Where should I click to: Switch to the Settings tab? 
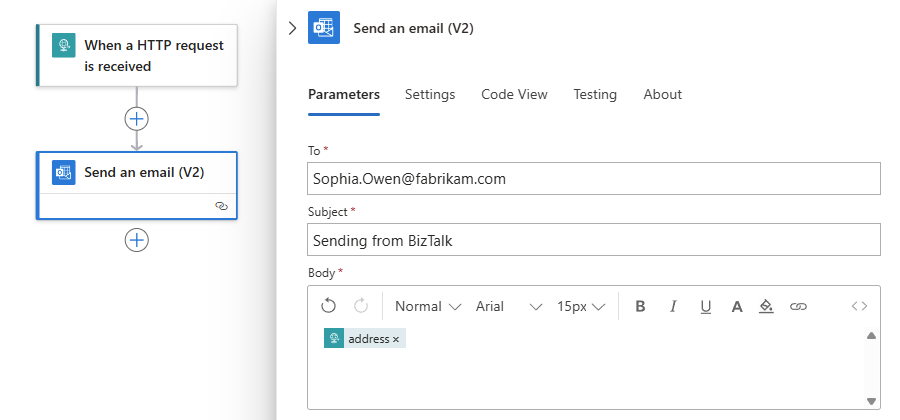pyautogui.click(x=430, y=95)
